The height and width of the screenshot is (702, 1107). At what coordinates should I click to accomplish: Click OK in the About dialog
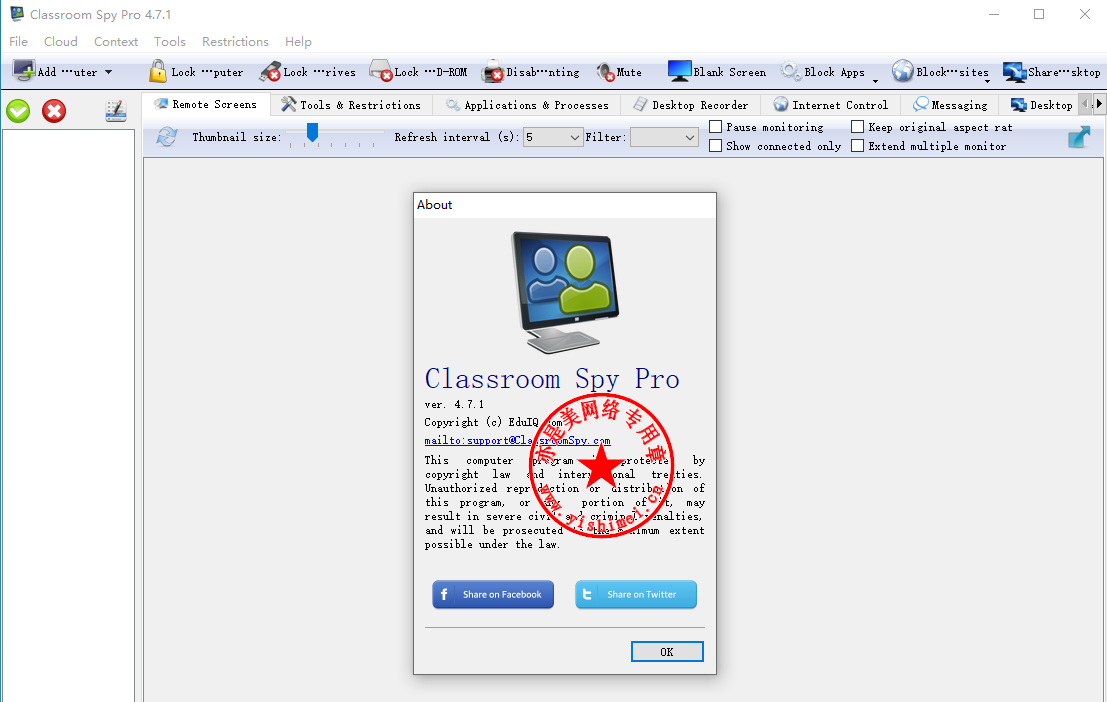(667, 652)
